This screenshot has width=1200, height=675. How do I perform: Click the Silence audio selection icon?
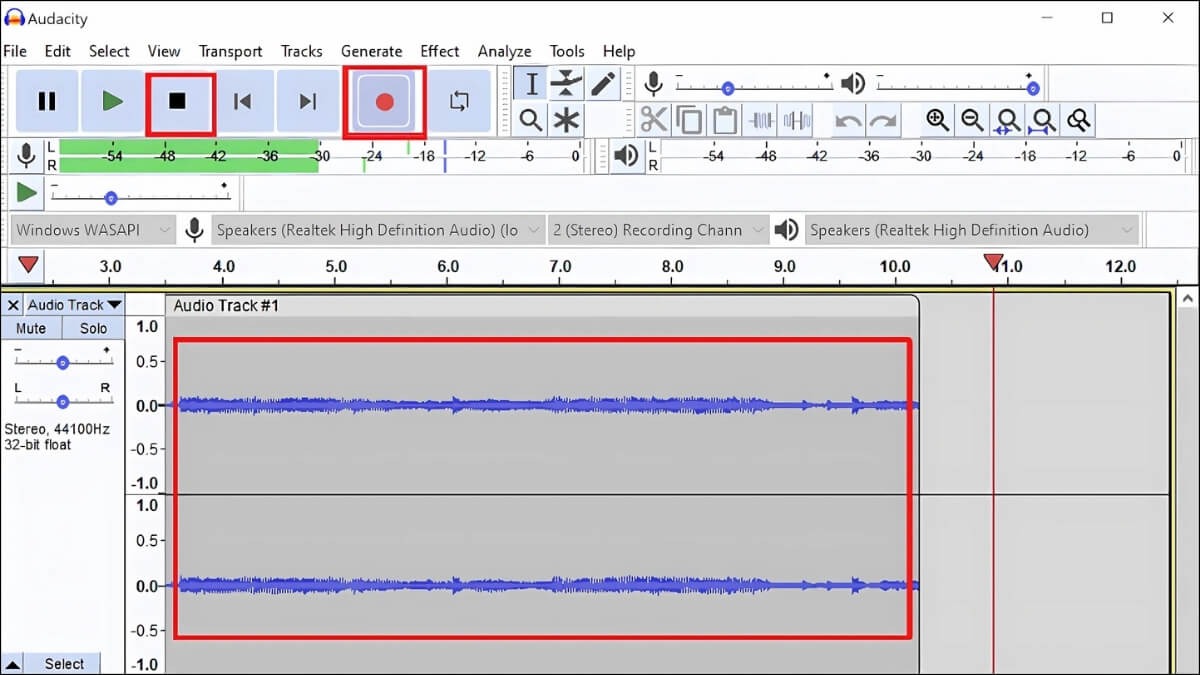797,121
